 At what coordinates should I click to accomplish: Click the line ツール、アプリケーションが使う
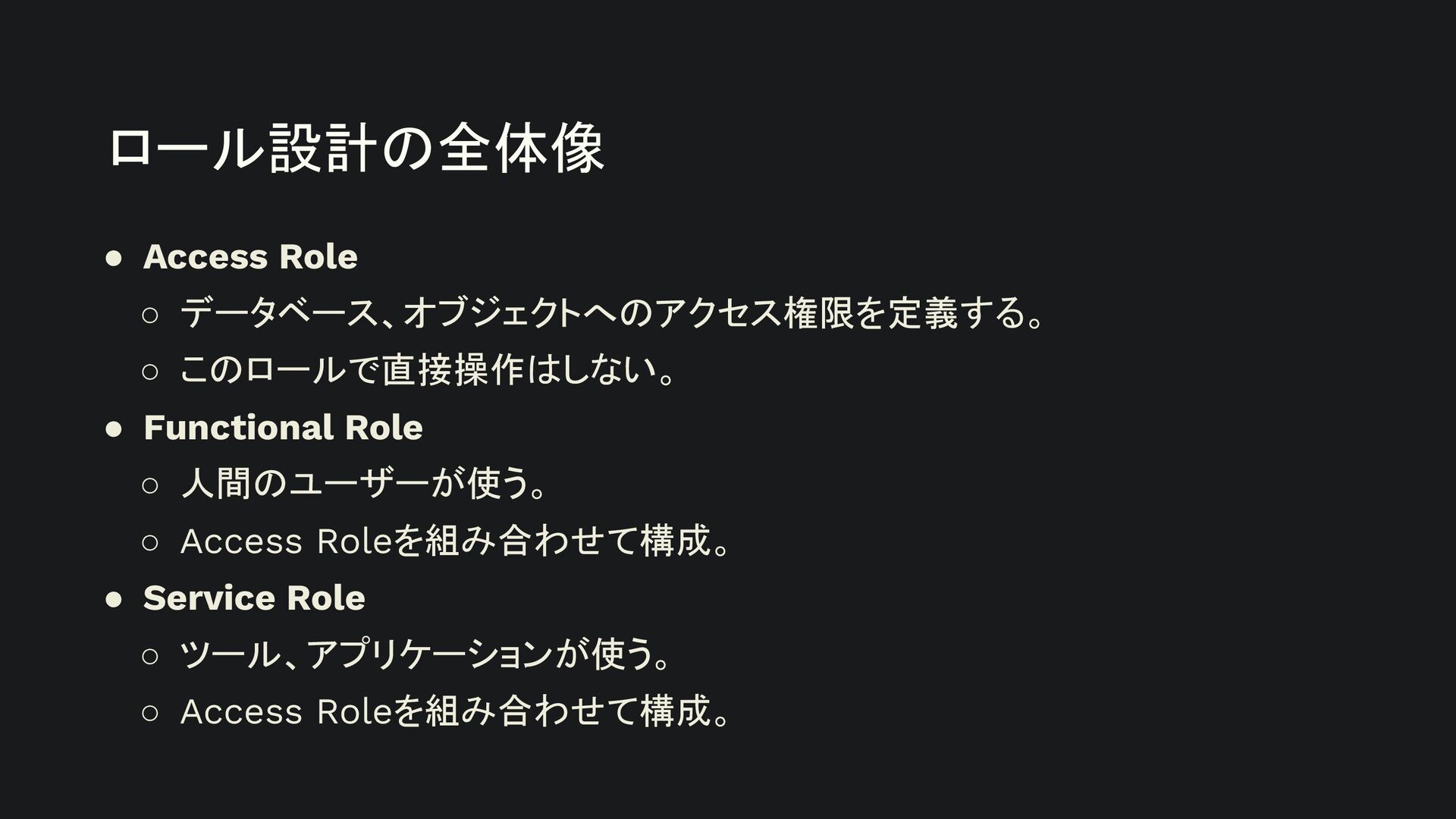[425, 654]
